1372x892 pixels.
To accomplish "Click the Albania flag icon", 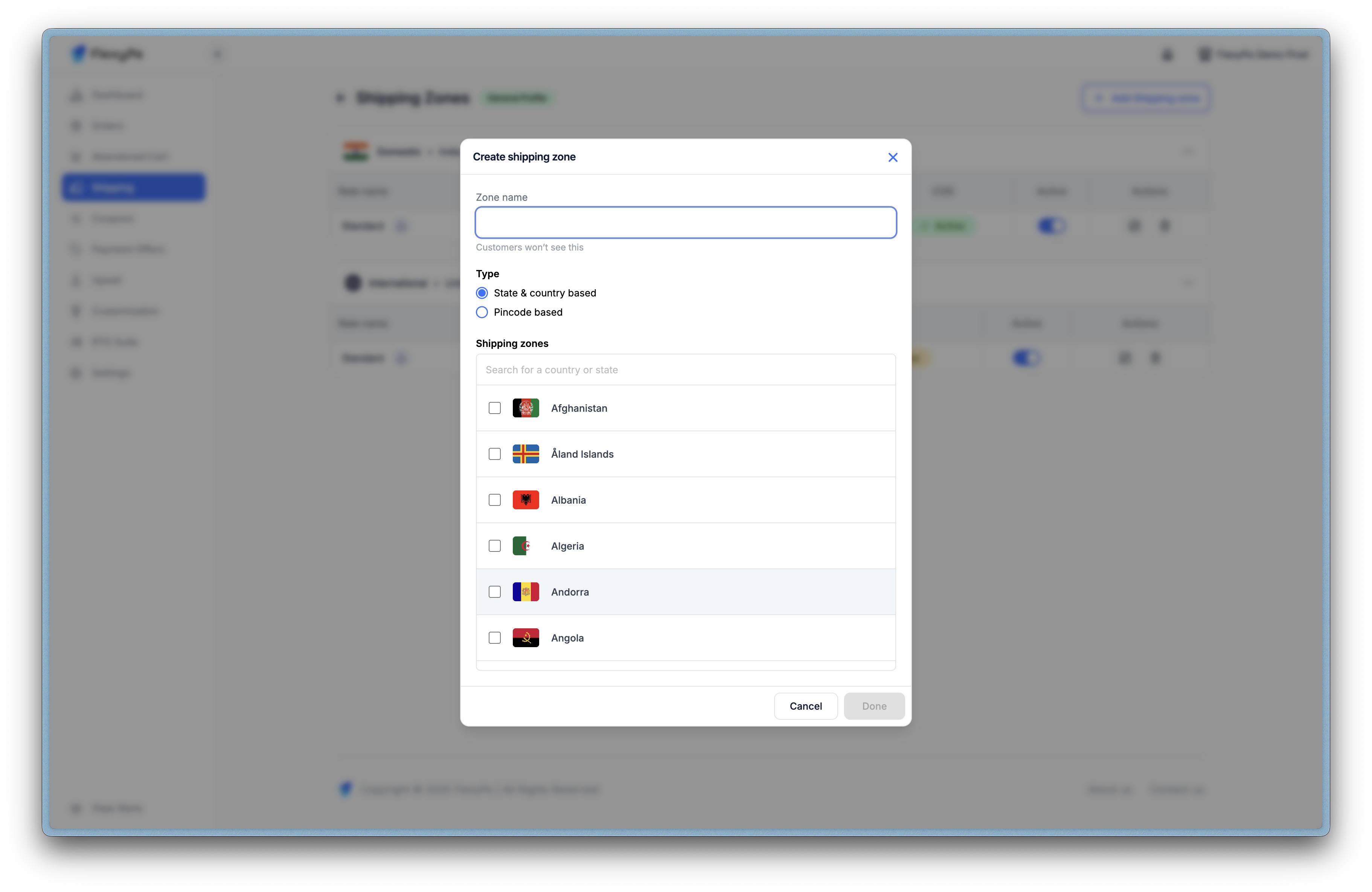I will tap(526, 500).
